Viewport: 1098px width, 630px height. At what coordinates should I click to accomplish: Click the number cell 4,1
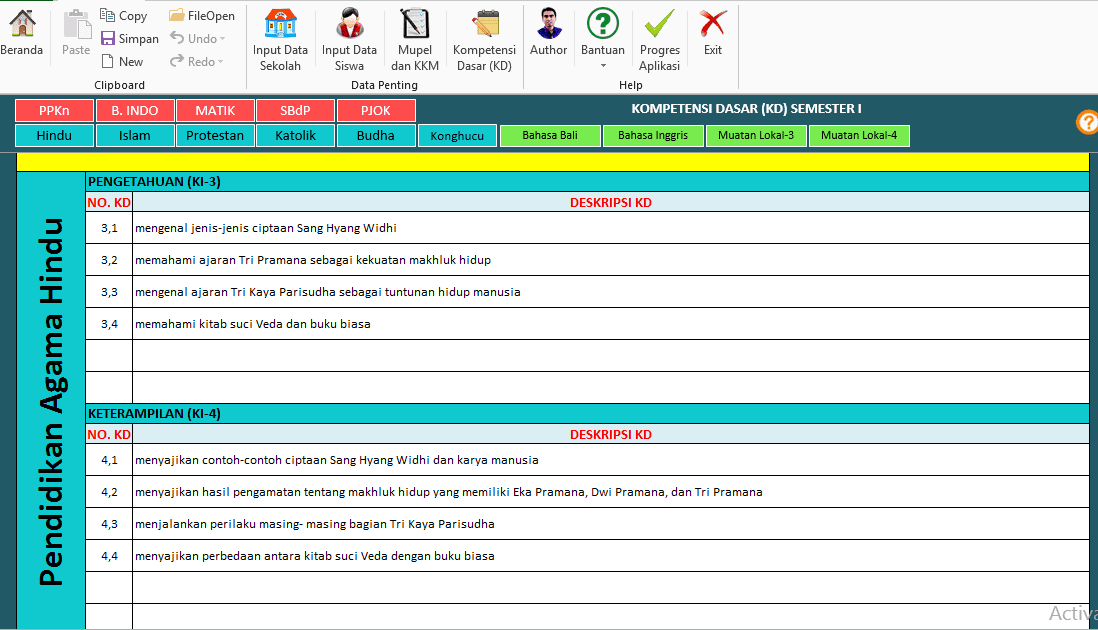(x=109, y=460)
